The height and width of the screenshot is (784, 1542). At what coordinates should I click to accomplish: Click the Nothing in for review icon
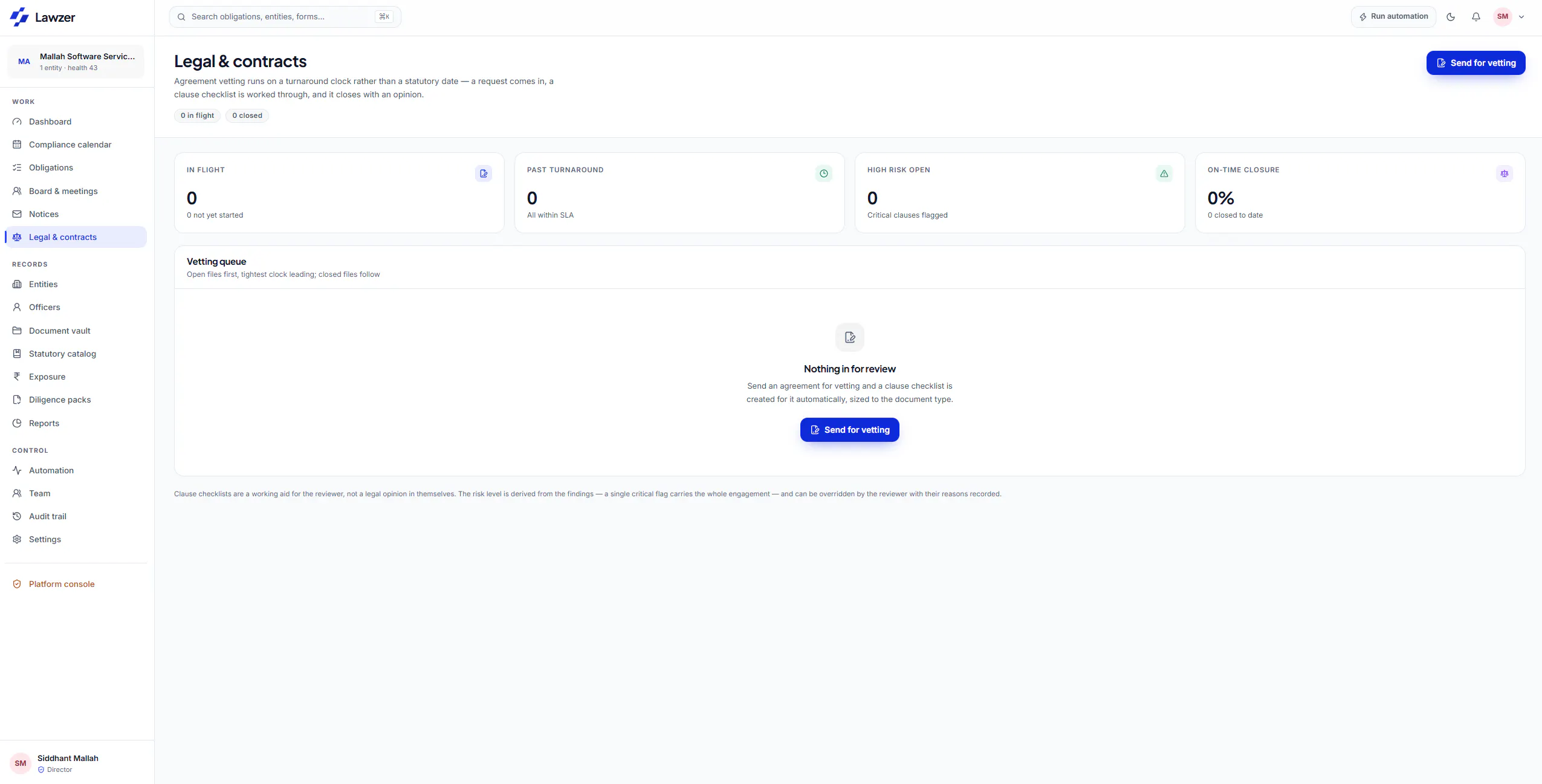coord(850,337)
